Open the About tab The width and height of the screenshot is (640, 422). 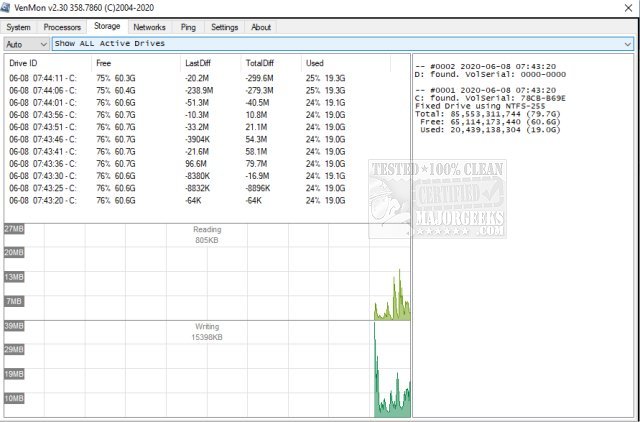[261, 27]
